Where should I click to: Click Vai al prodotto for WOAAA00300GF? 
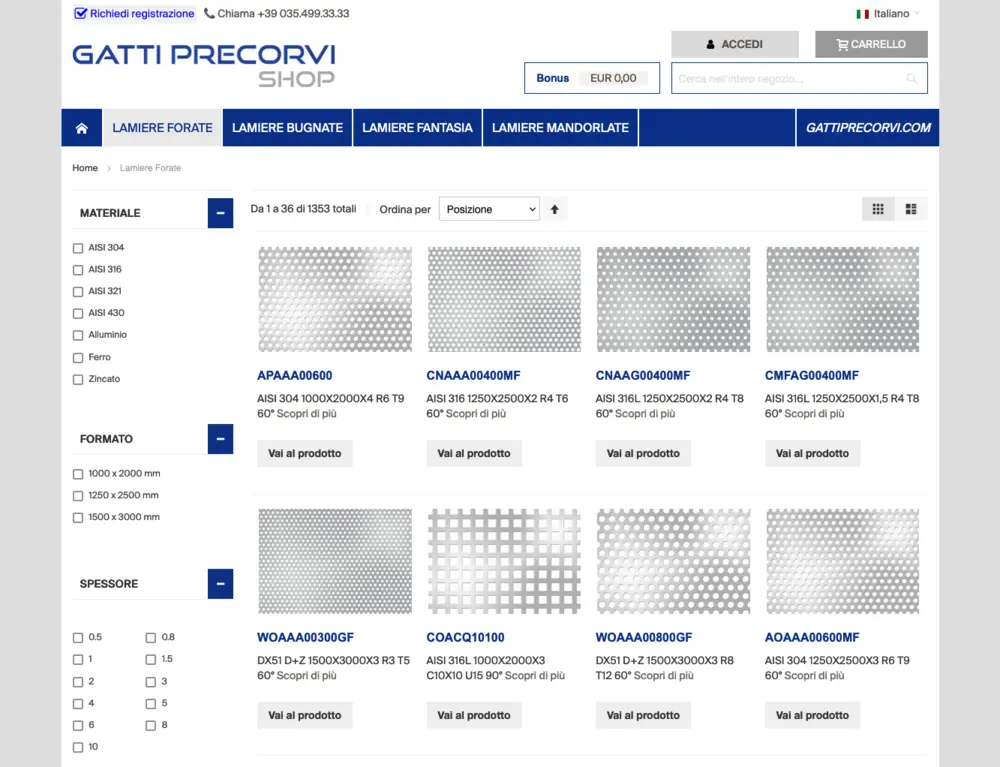pos(305,715)
